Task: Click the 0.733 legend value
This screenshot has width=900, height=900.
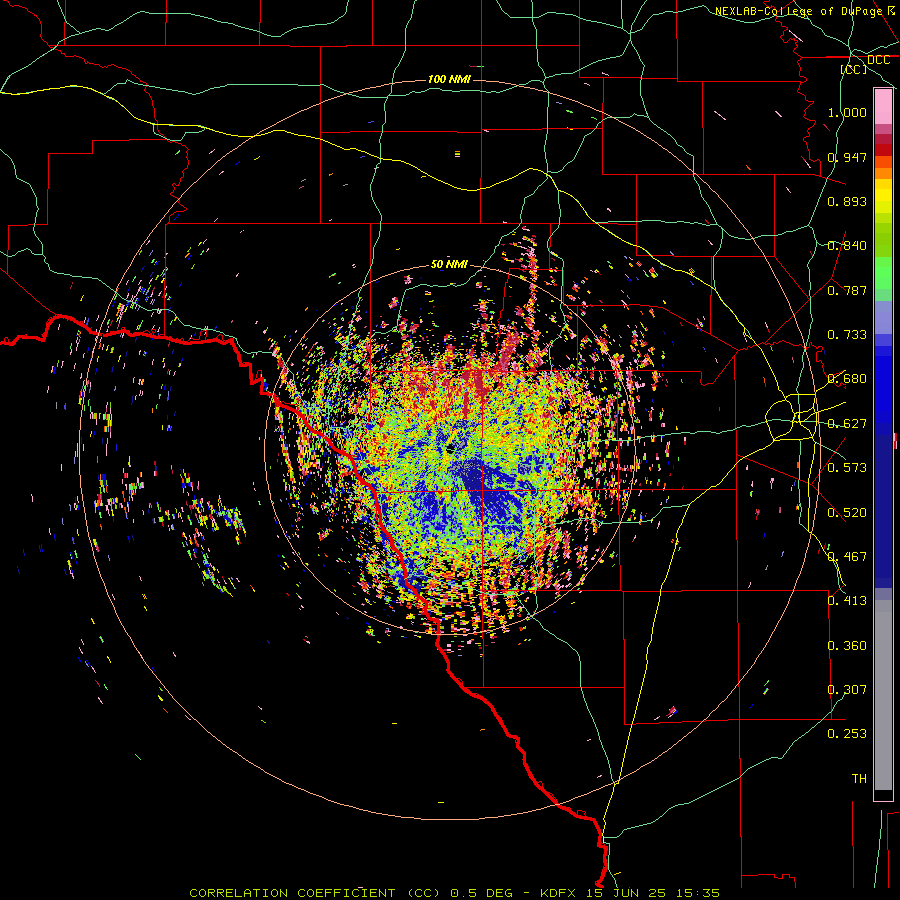Action: (847, 335)
